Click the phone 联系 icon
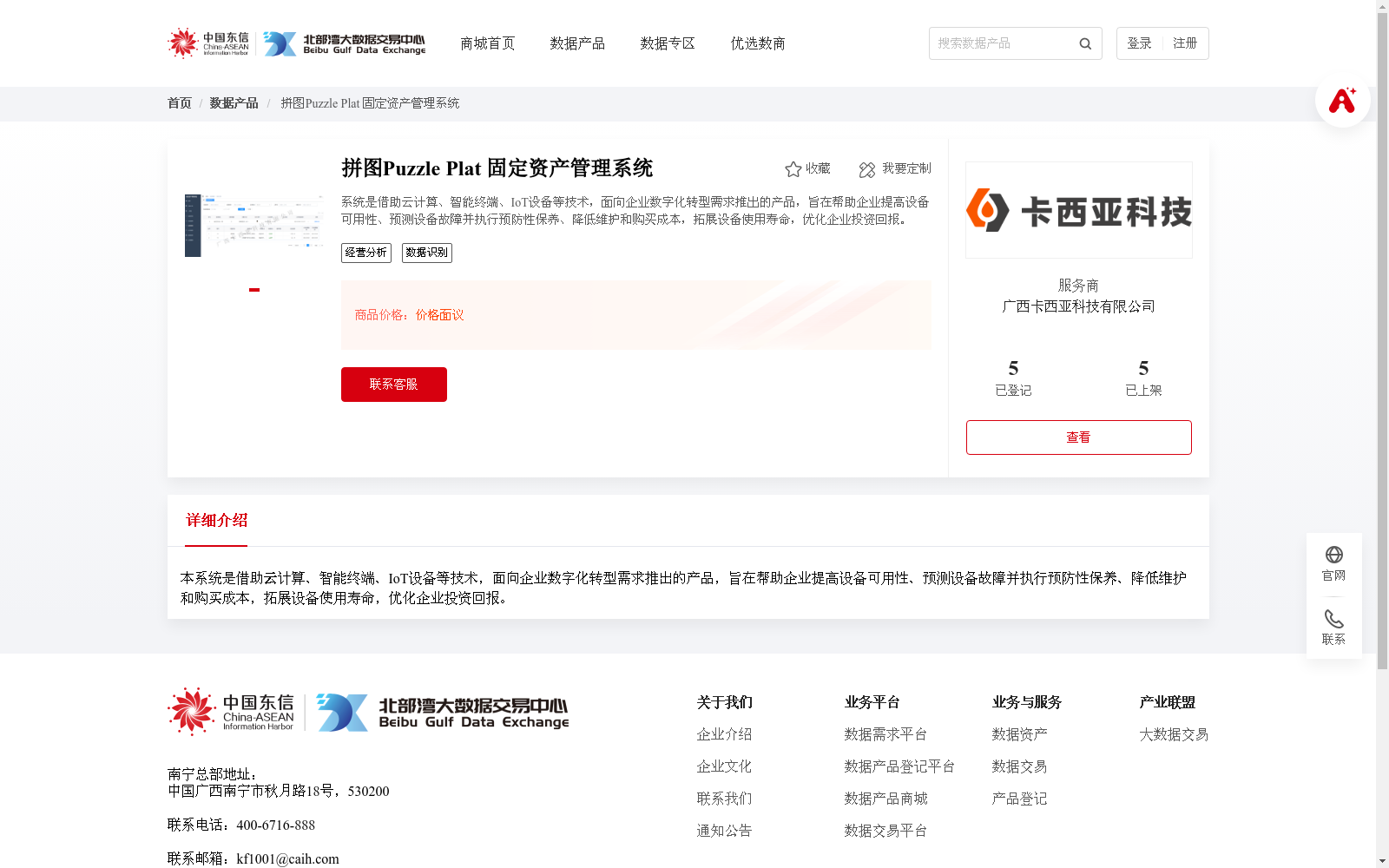Image resolution: width=1389 pixels, height=868 pixels. pos(1333,619)
